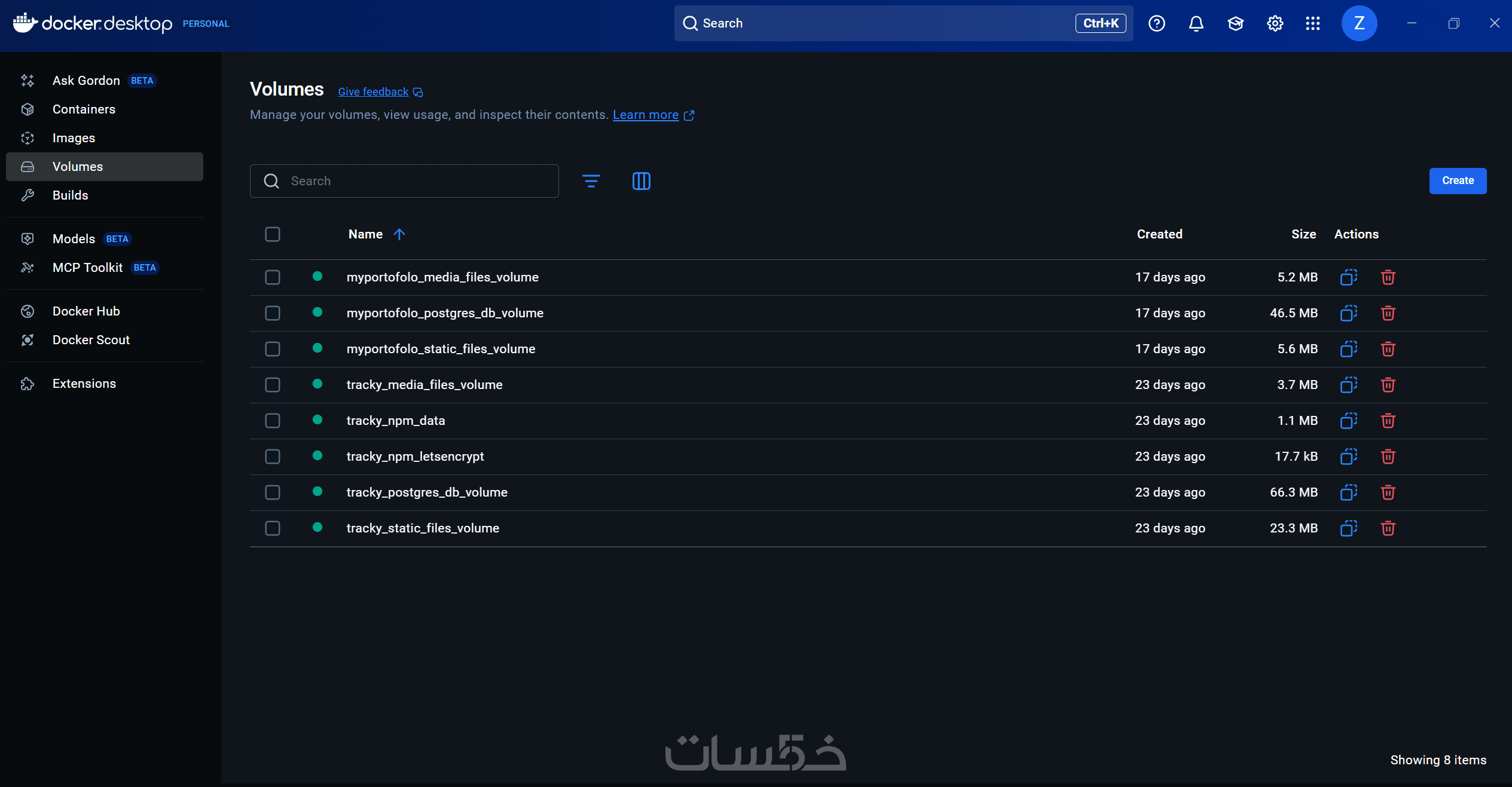The image size is (1512, 787).
Task: Open Docker Desktop settings gear
Action: tap(1275, 23)
